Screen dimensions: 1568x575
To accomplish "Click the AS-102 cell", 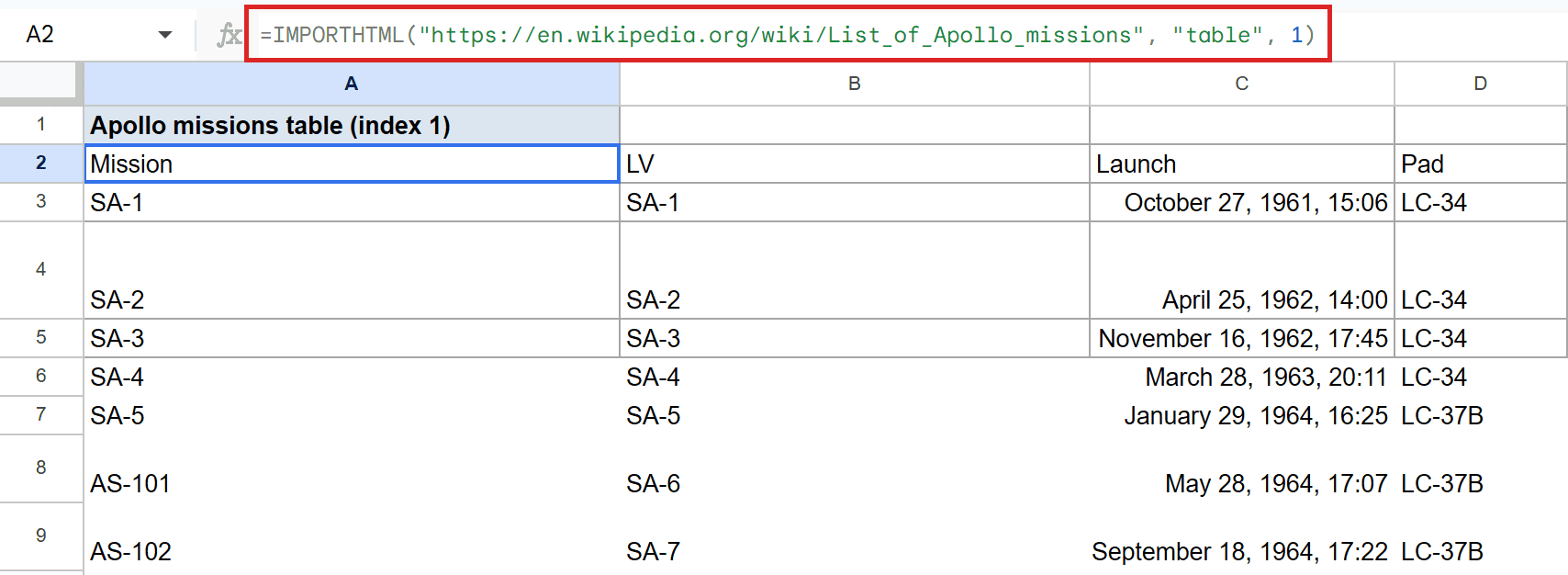I will pos(352,536).
